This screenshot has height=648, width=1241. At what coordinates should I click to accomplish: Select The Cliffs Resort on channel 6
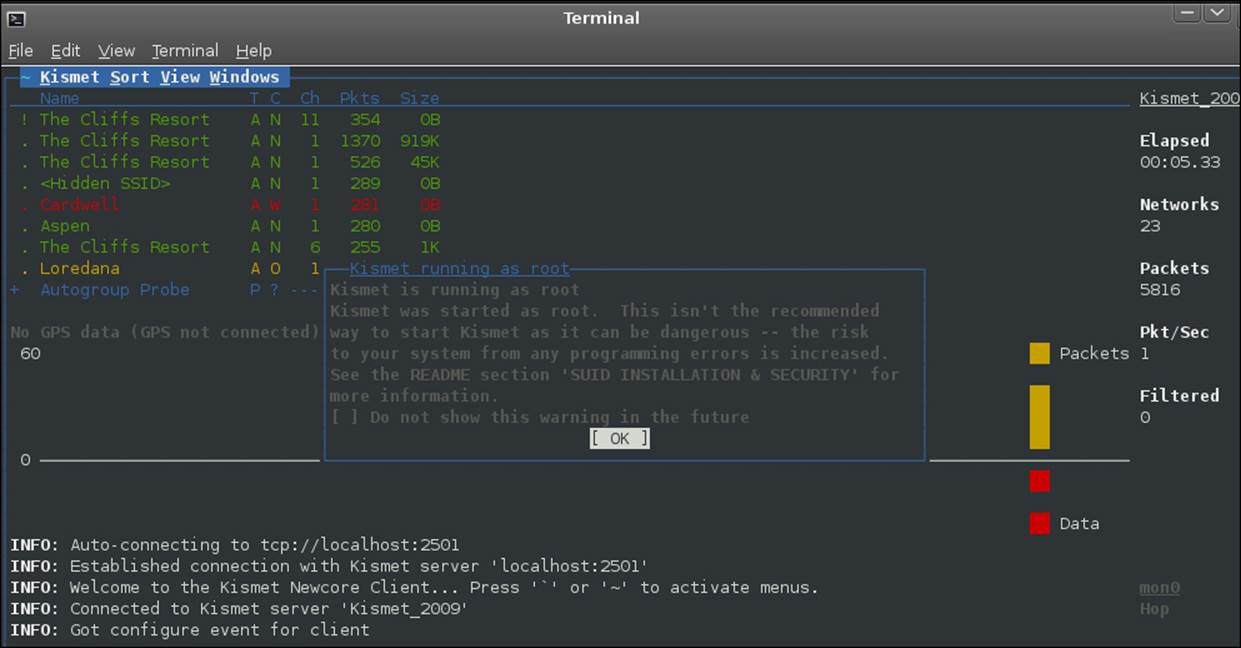pyautogui.click(x=230, y=247)
